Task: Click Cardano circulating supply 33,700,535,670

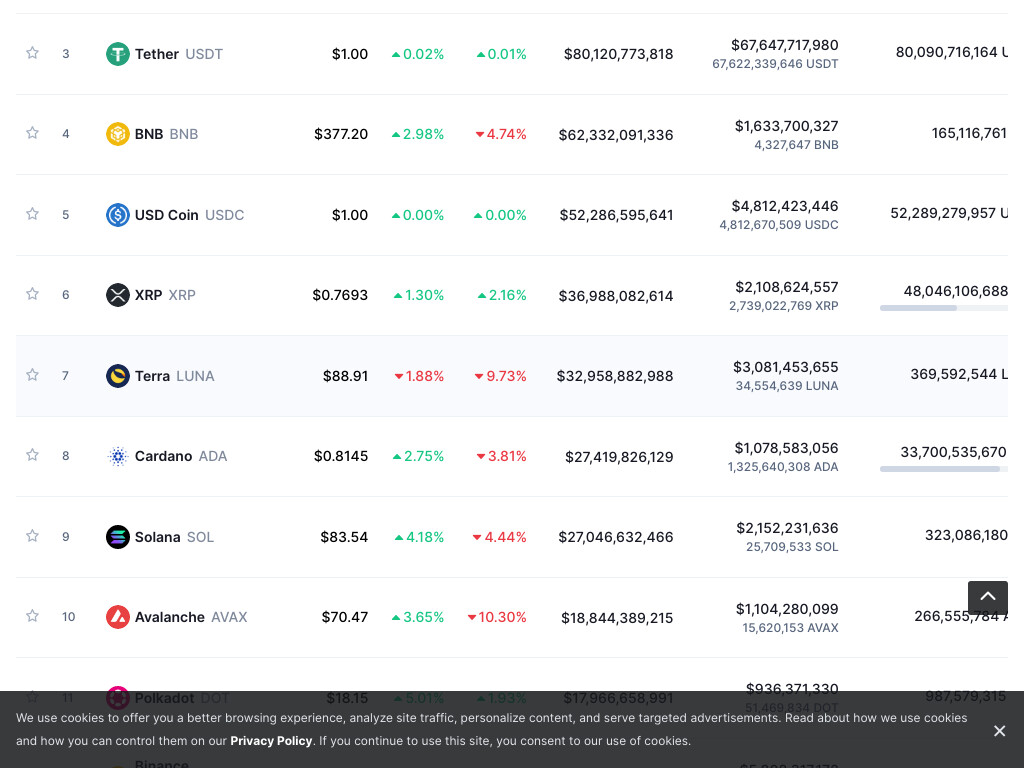Action: click(953, 452)
